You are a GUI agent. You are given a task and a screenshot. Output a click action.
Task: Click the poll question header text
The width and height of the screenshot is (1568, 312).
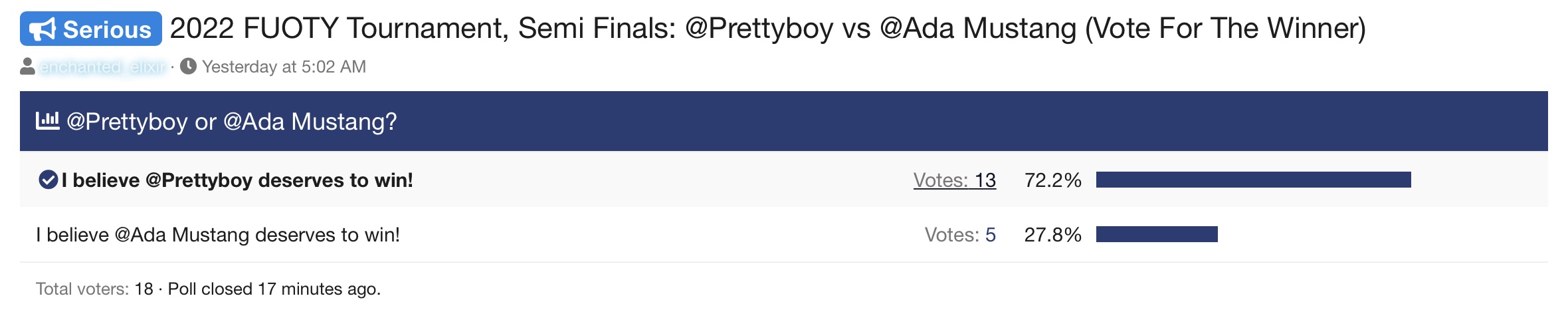click(231, 122)
